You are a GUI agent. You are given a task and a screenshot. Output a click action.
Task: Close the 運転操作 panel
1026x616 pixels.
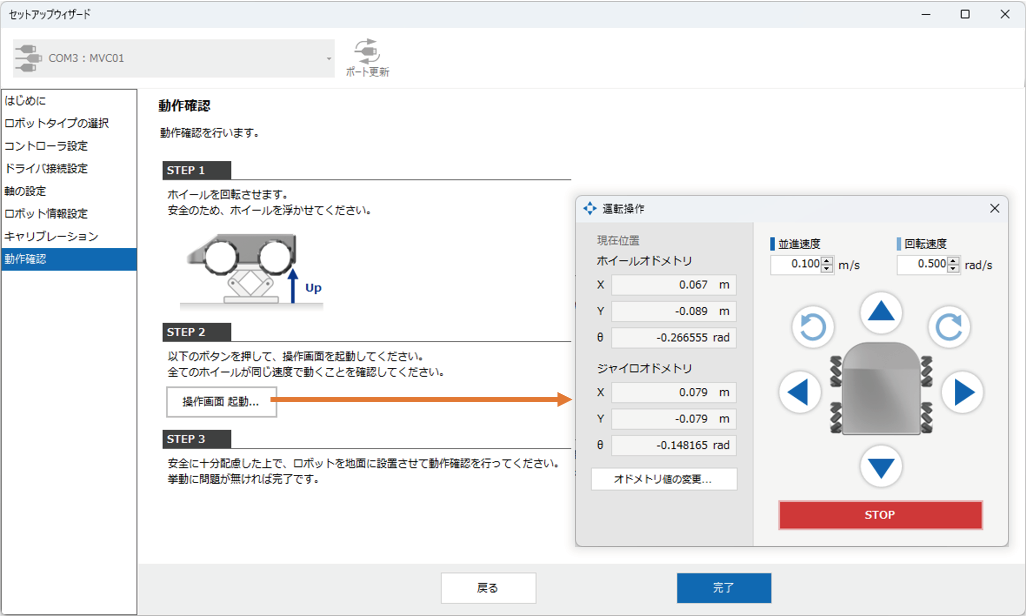[994, 209]
